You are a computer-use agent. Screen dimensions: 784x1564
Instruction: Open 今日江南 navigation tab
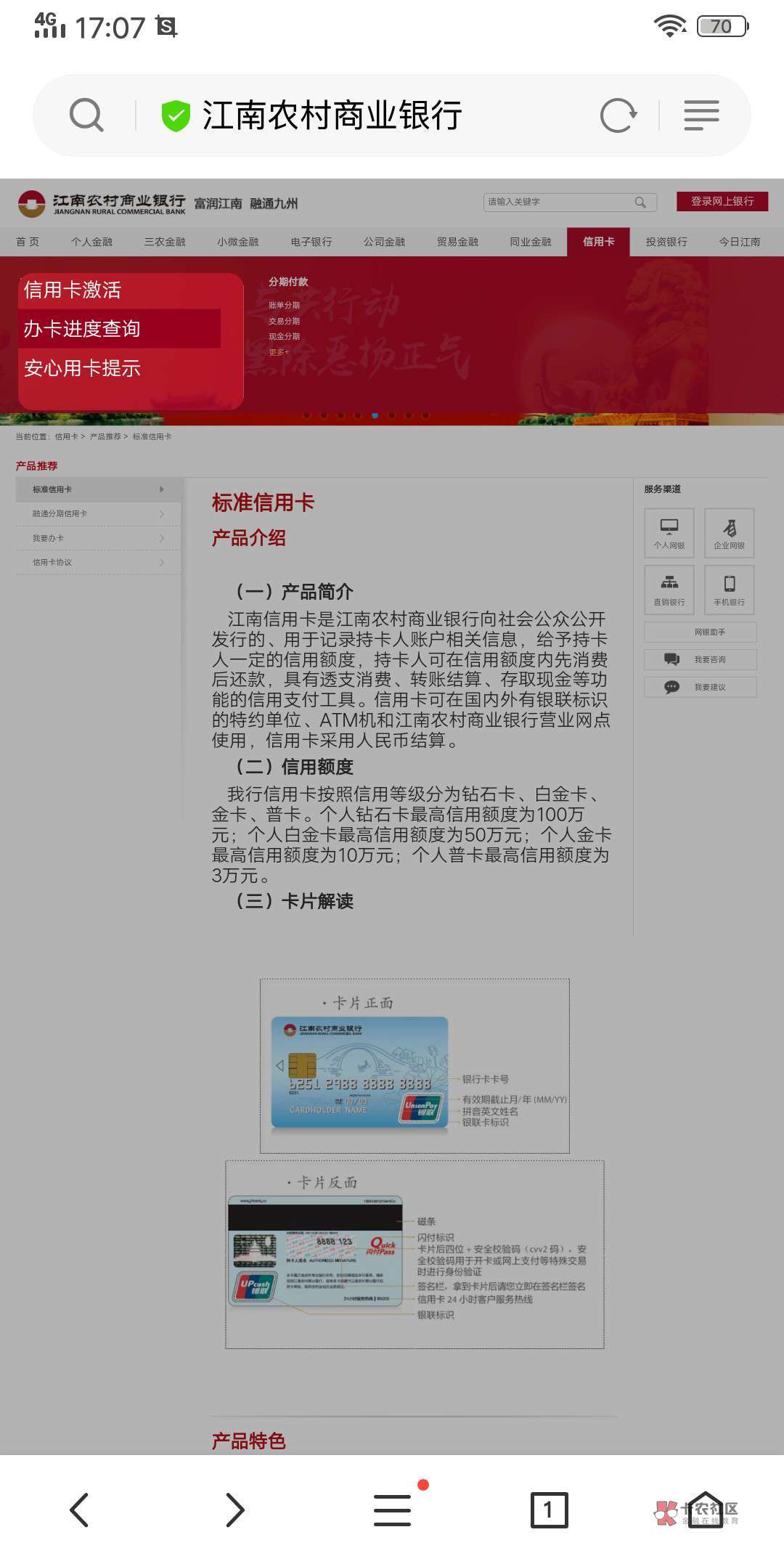point(740,242)
